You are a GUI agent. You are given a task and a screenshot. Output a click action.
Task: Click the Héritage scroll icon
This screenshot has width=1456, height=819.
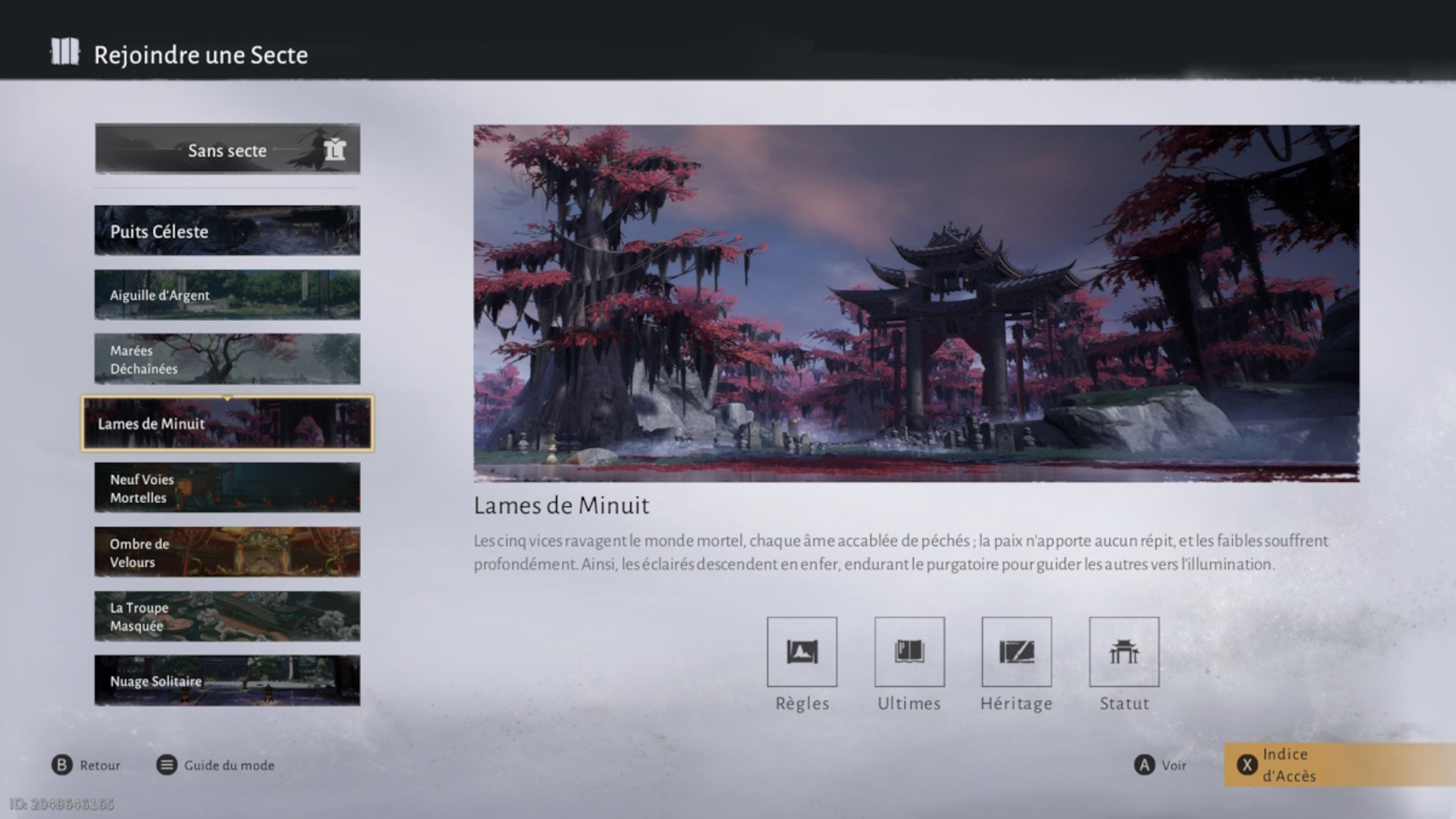[1016, 652]
